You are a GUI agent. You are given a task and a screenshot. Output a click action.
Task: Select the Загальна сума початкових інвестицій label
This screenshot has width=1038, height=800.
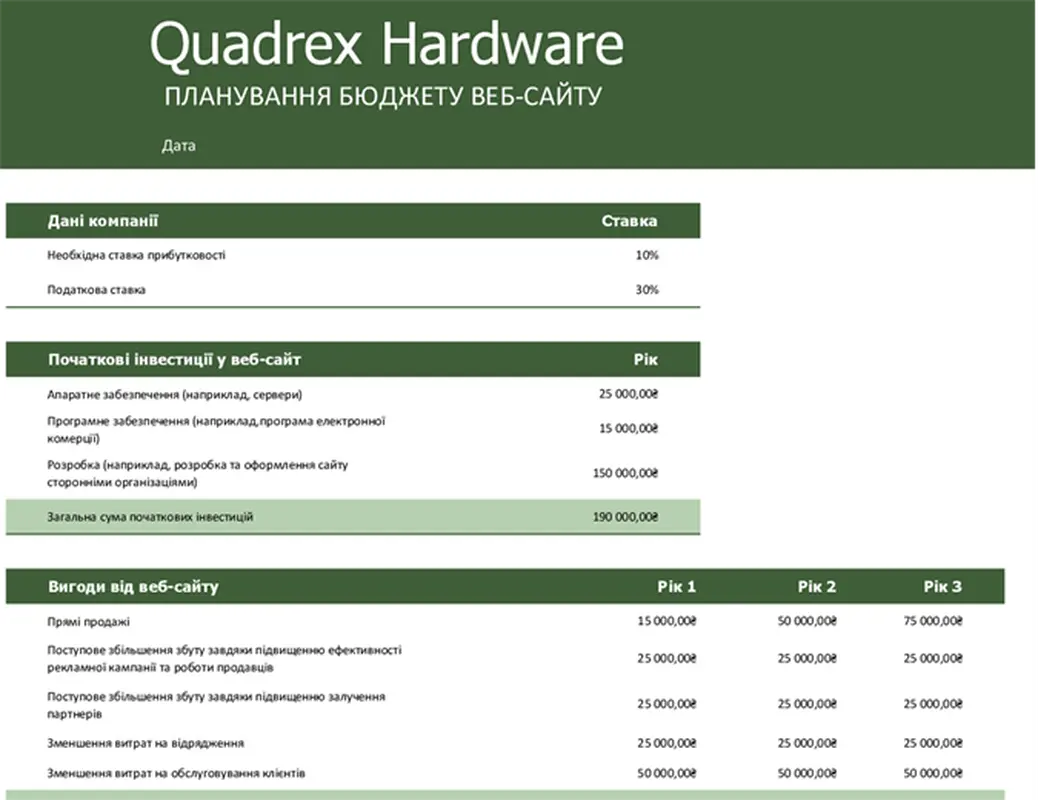[x=150, y=517]
